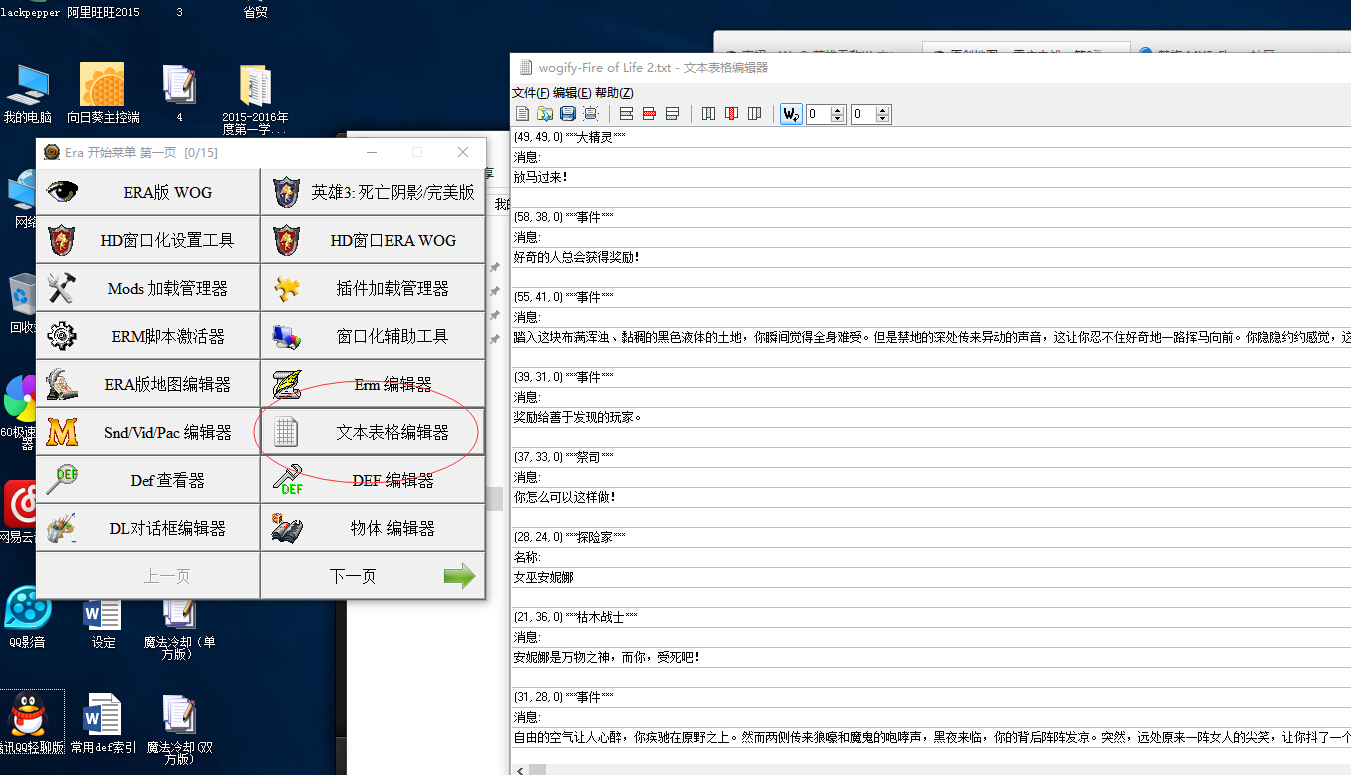Select QQ影音 desktop icon
The height and width of the screenshot is (775, 1351).
[27, 618]
